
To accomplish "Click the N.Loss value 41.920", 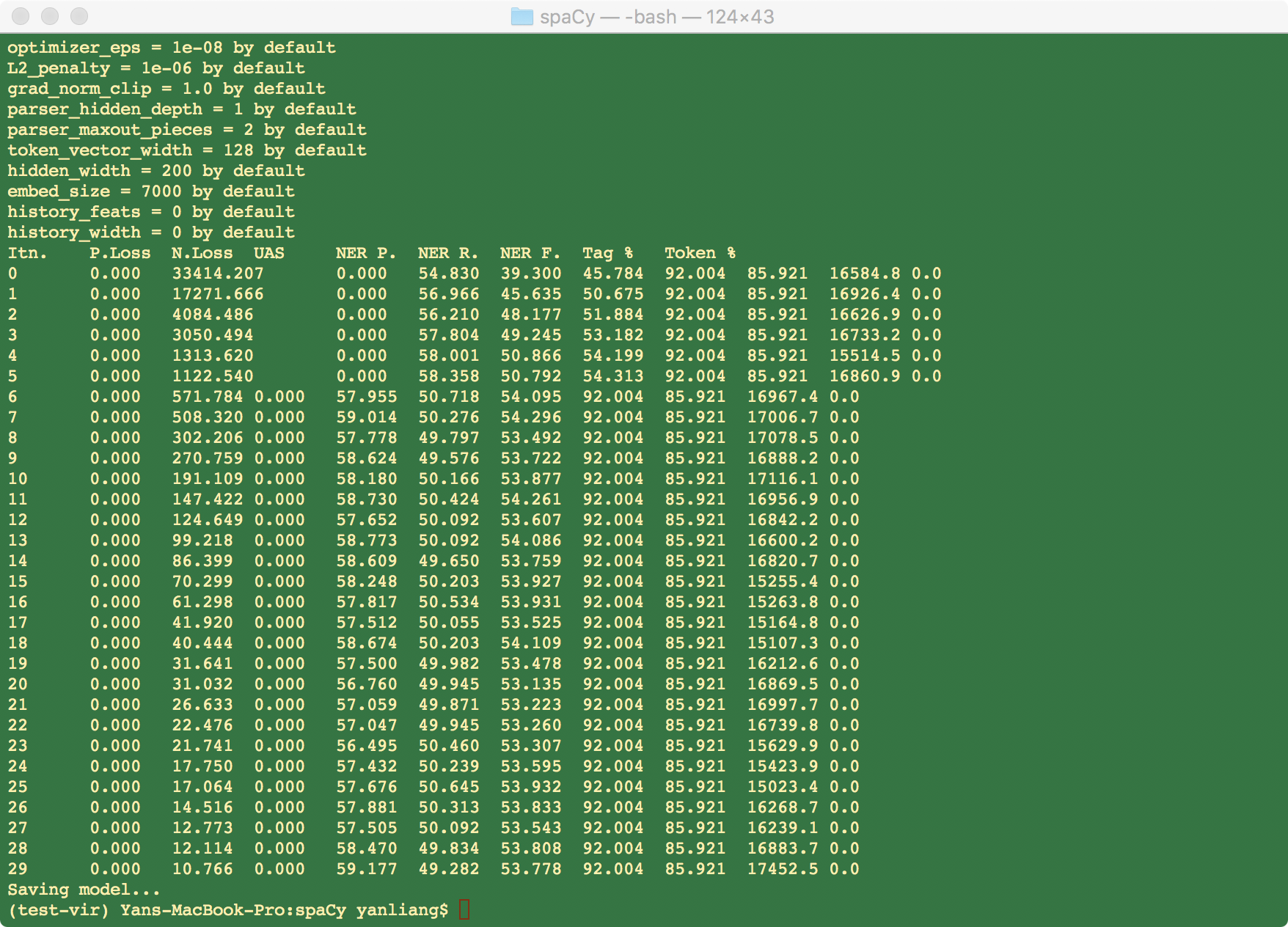I will click(202, 623).
